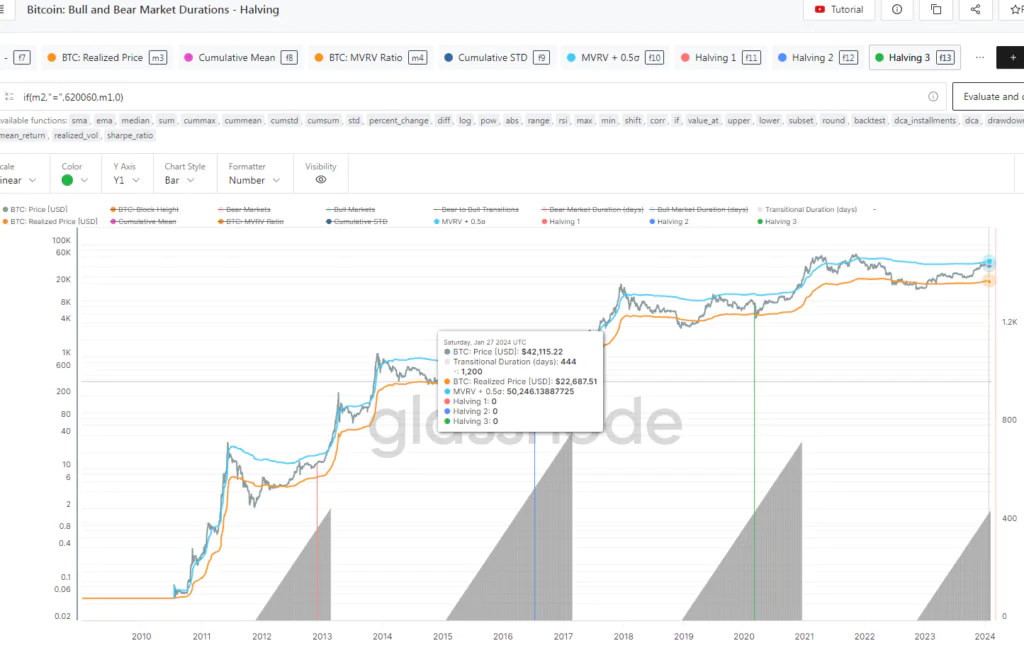Toggle Halving 1 legend series

(560, 221)
